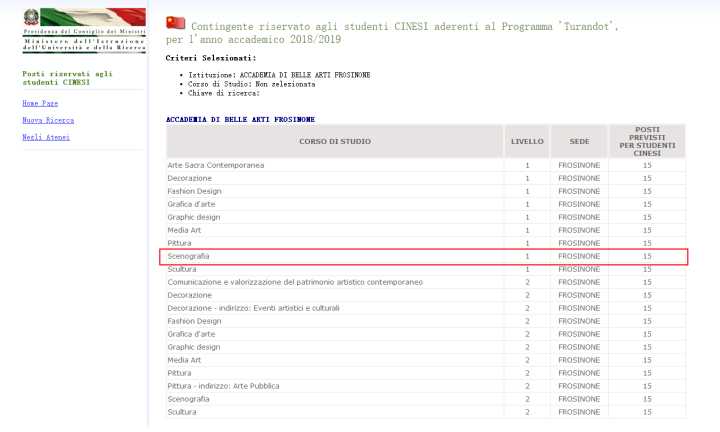The image size is (720, 432).
Task: Open the Negli Atenei link
Action: (46, 137)
